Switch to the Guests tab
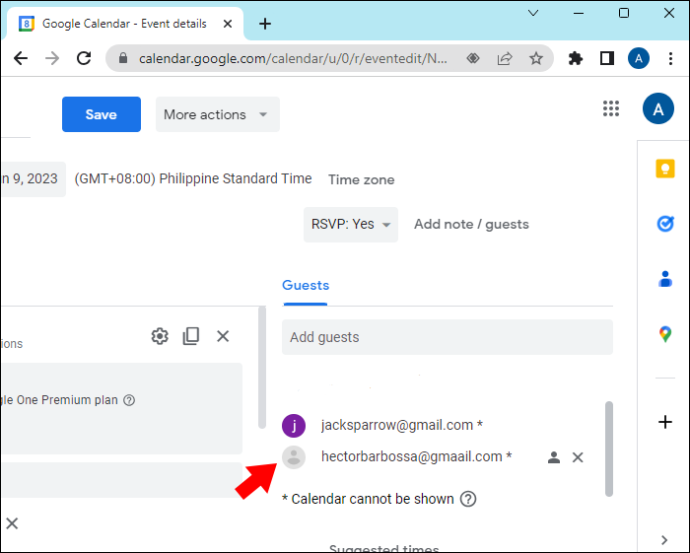Image resolution: width=690 pixels, height=553 pixels. tap(305, 286)
